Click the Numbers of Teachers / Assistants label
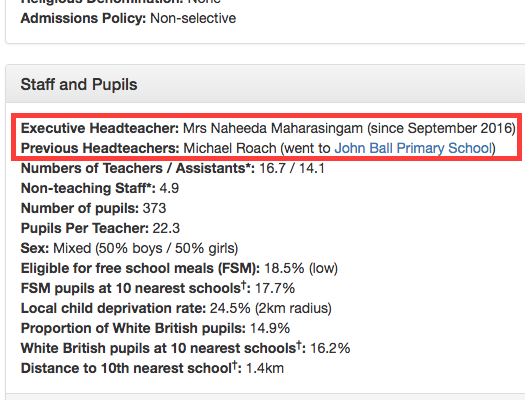Screen dimensions: 525x400 tap(138, 168)
